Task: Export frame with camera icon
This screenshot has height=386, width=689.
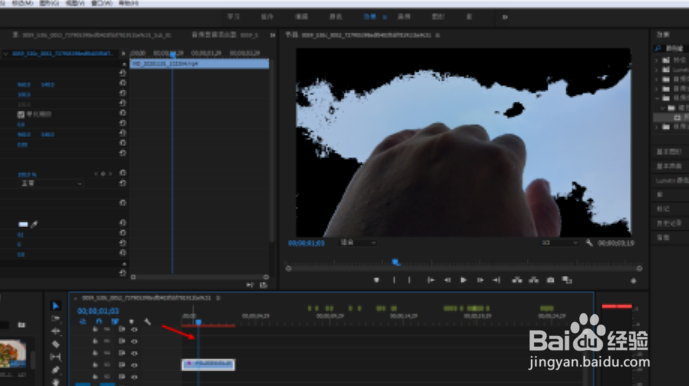Action: (x=550, y=280)
